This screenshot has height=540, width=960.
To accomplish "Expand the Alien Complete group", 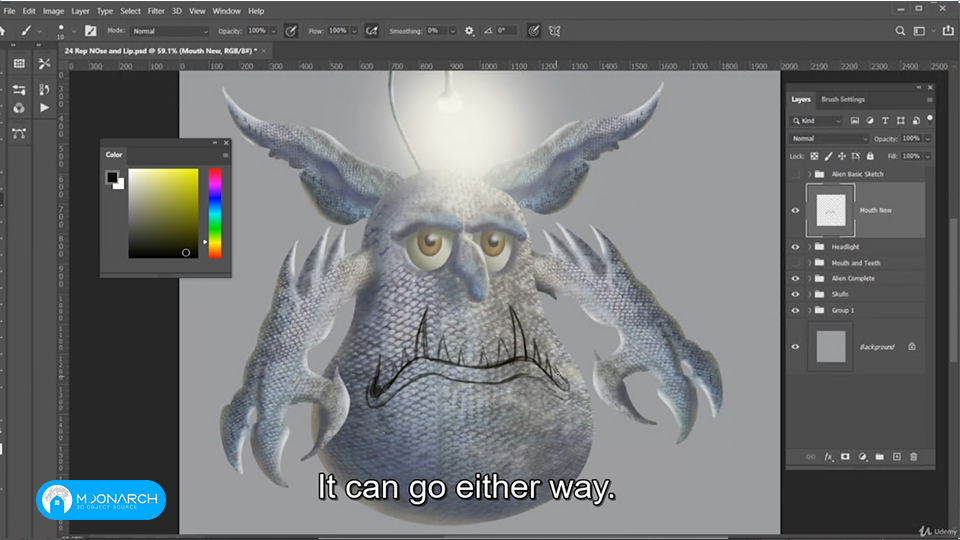I will click(809, 279).
